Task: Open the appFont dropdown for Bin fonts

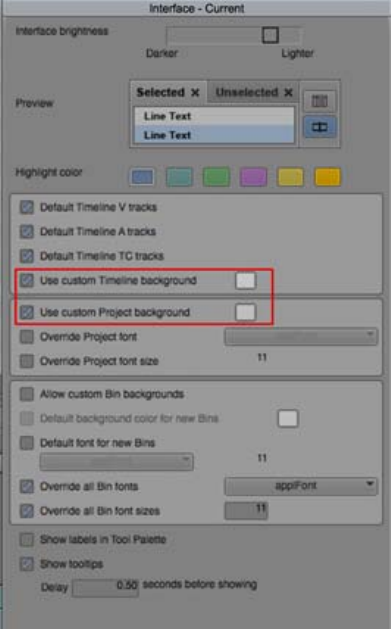Action: pyautogui.click(x=301, y=486)
